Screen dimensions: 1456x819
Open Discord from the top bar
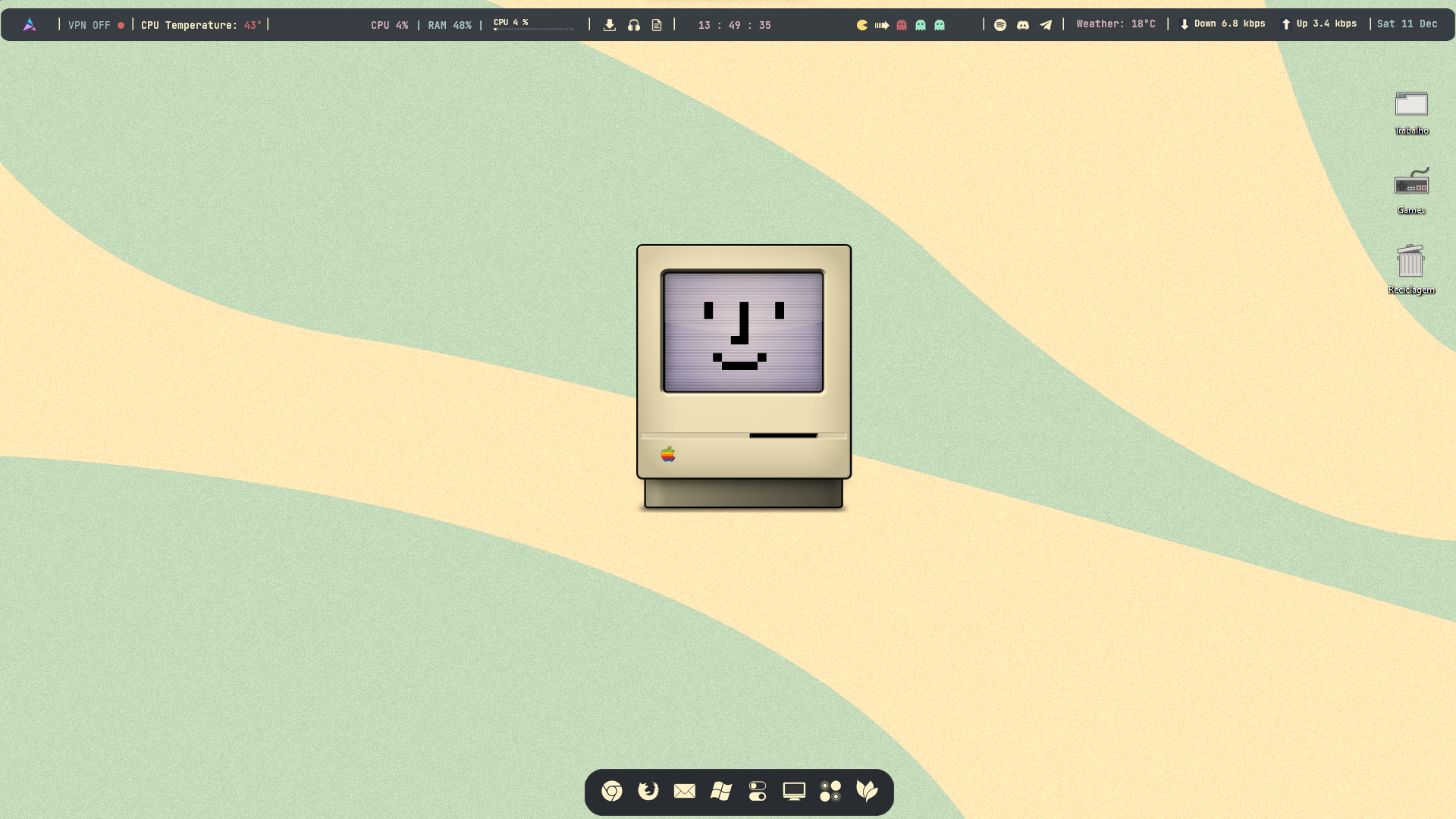(1023, 25)
